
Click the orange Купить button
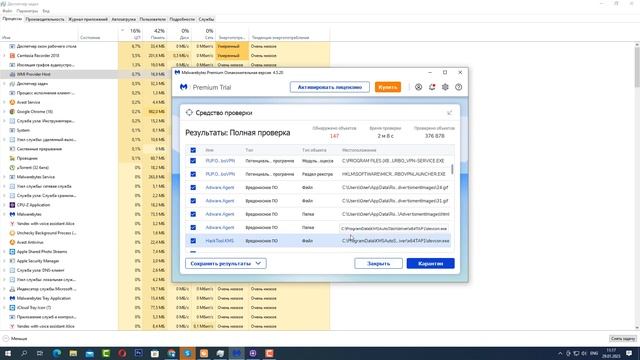click(x=388, y=87)
